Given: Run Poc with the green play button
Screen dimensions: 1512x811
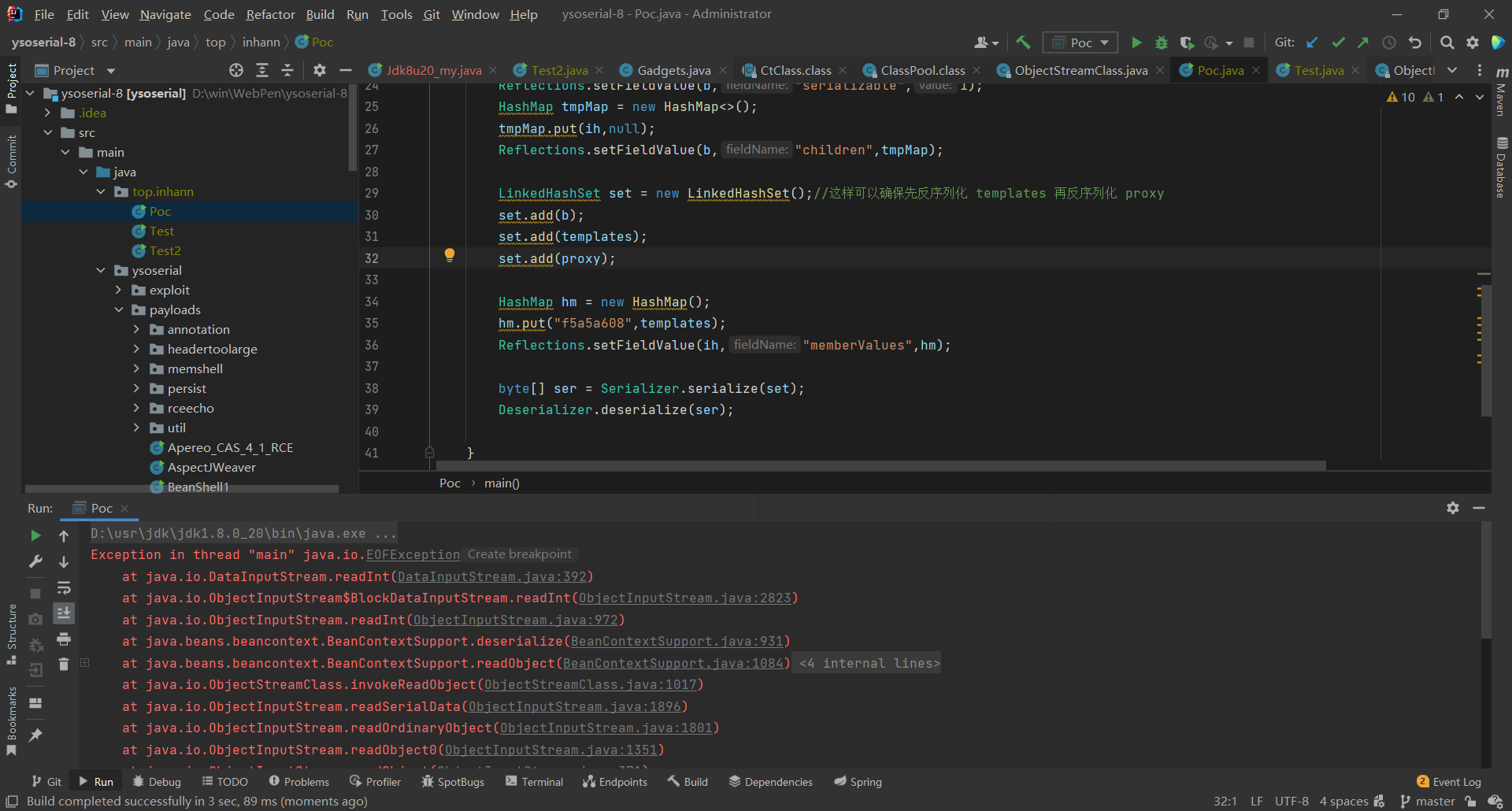Looking at the screenshot, I should [x=1136, y=43].
